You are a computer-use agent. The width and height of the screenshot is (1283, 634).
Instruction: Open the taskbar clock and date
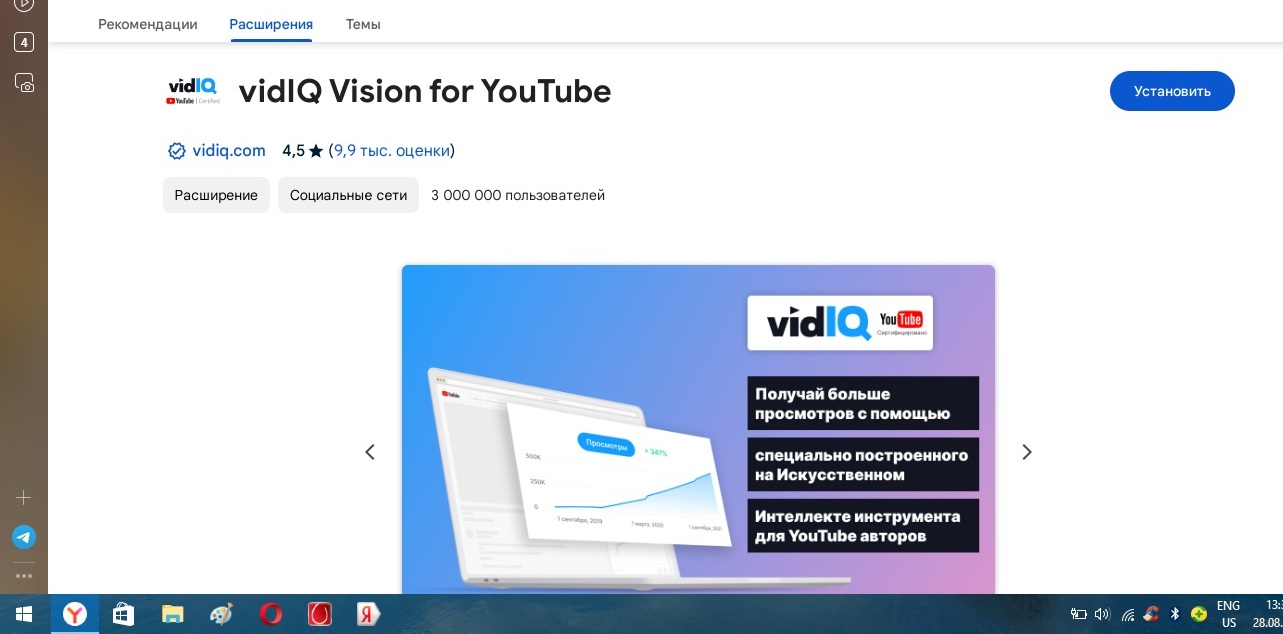[1270, 614]
